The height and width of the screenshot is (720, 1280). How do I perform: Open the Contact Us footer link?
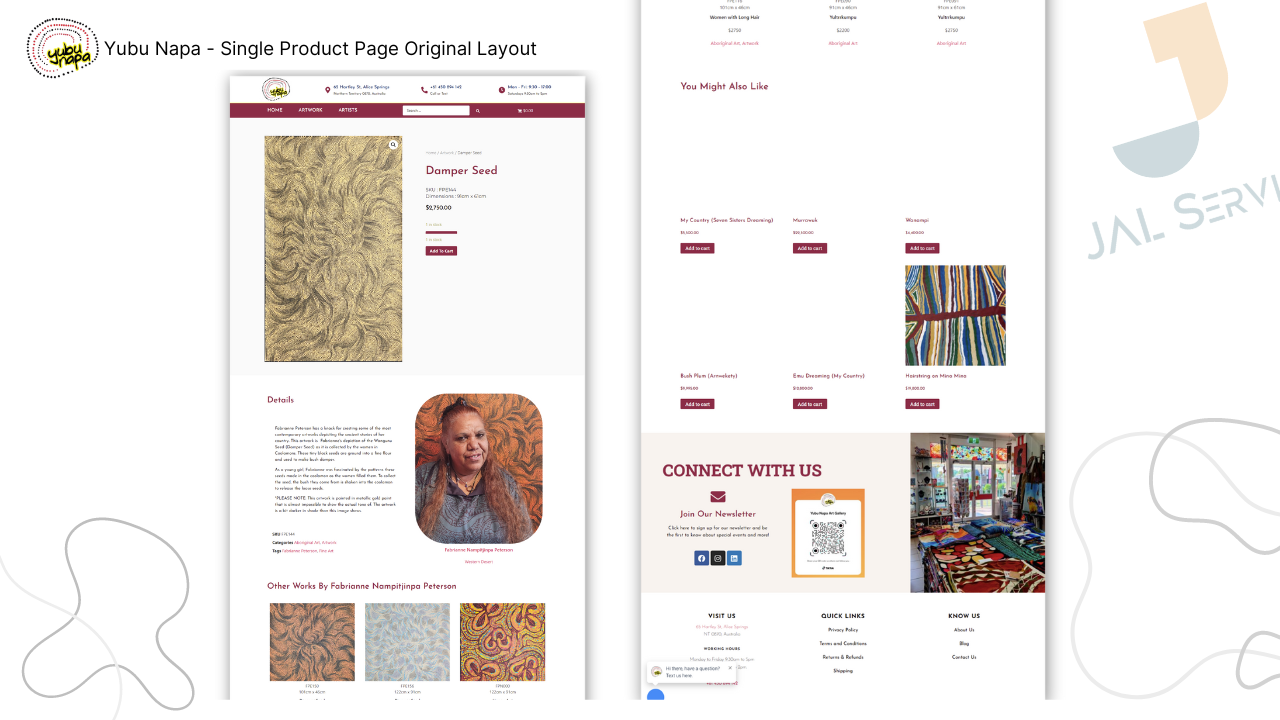pos(964,657)
